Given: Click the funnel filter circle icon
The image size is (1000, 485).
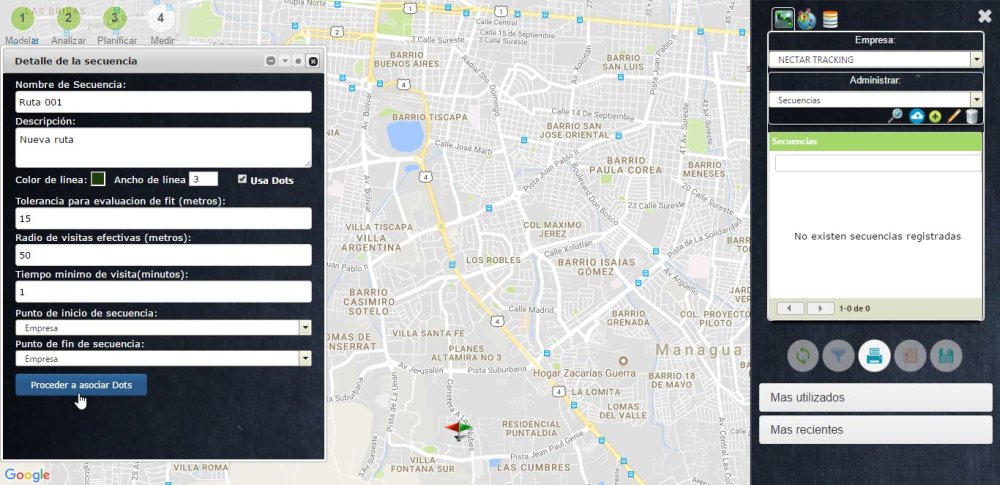Looking at the screenshot, I should (839, 356).
